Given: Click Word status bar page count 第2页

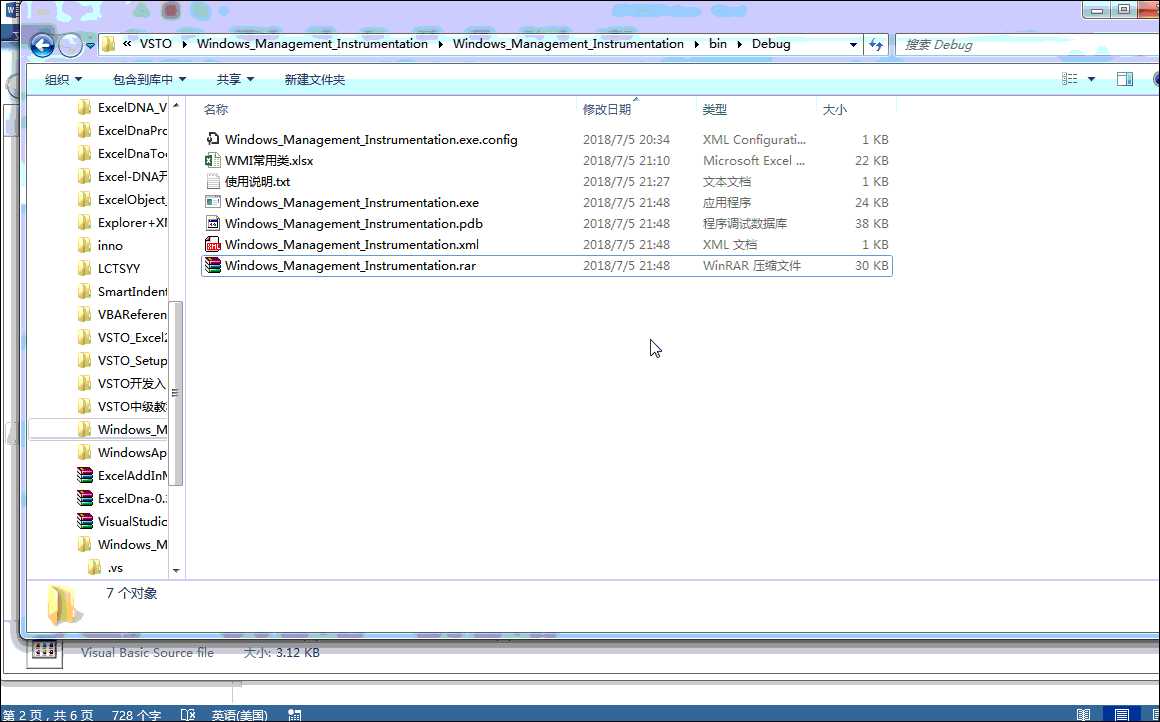Looking at the screenshot, I should (x=48, y=715).
